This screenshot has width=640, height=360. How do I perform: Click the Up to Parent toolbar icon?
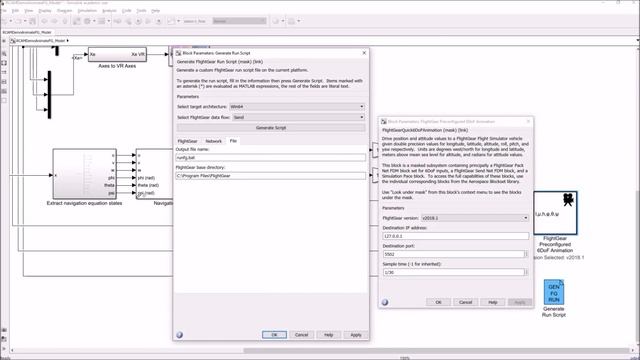[x=64, y=21]
